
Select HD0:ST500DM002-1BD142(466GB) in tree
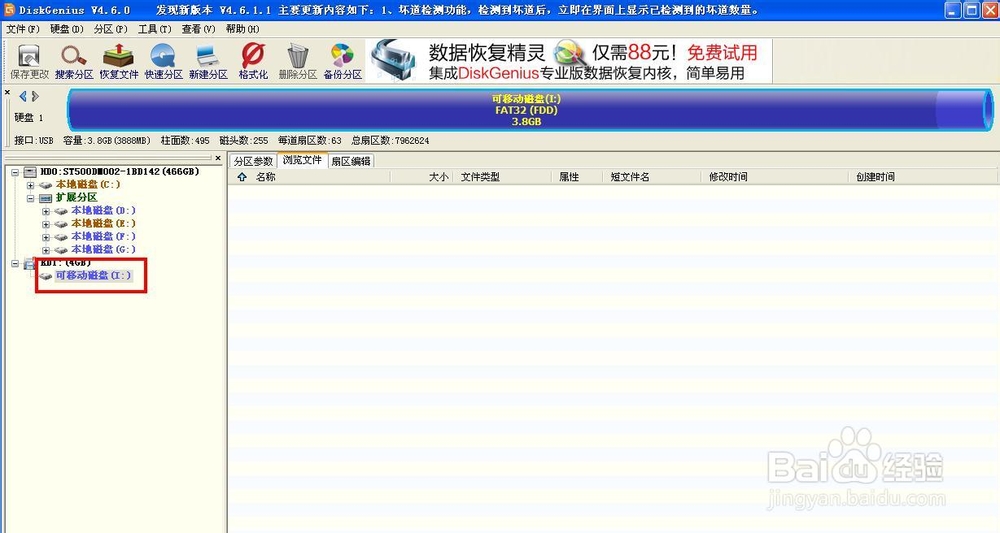tap(120, 172)
